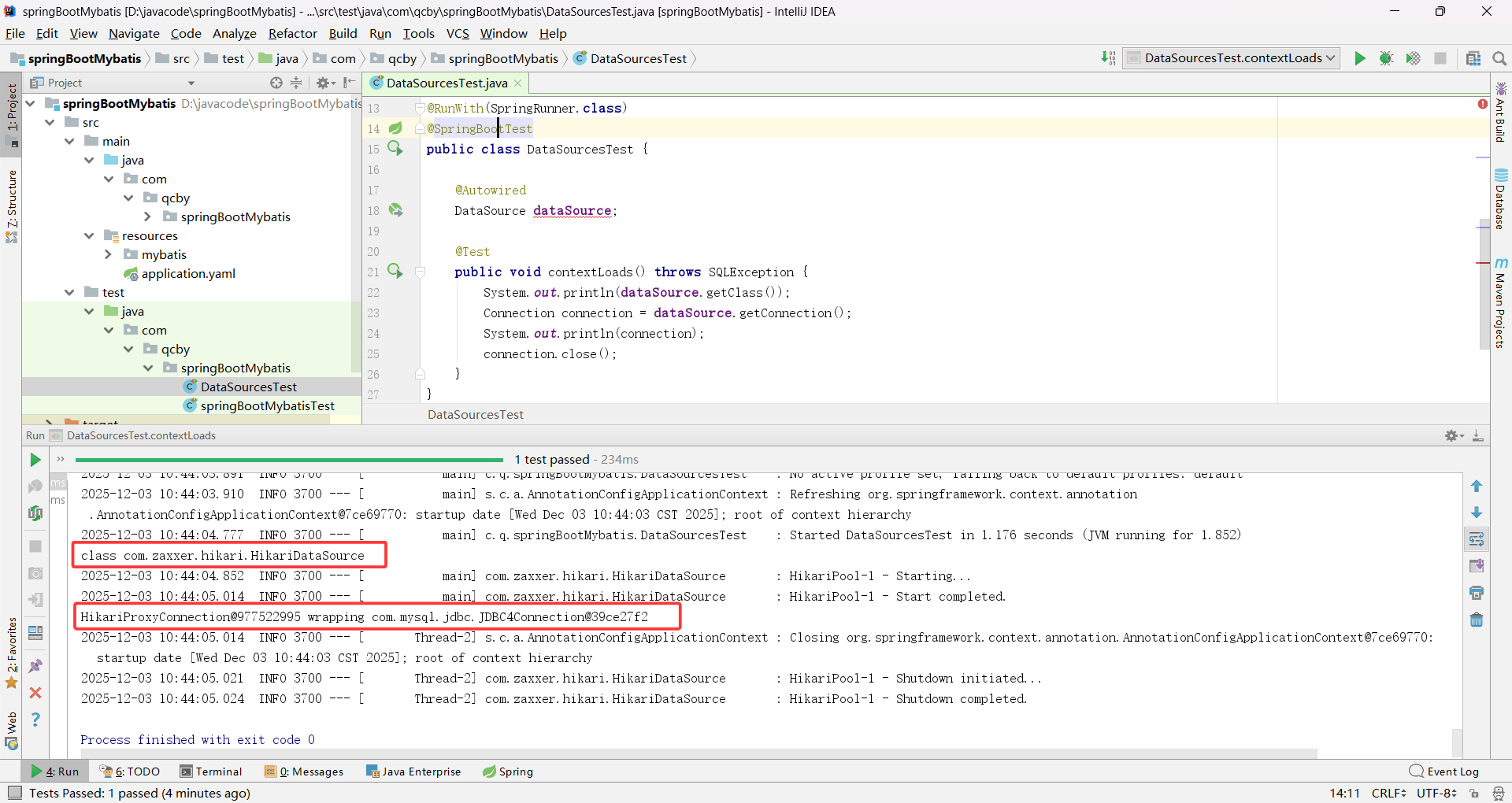The image size is (1512, 803).
Task: Open the Favorites side tool window
Action: point(12,653)
